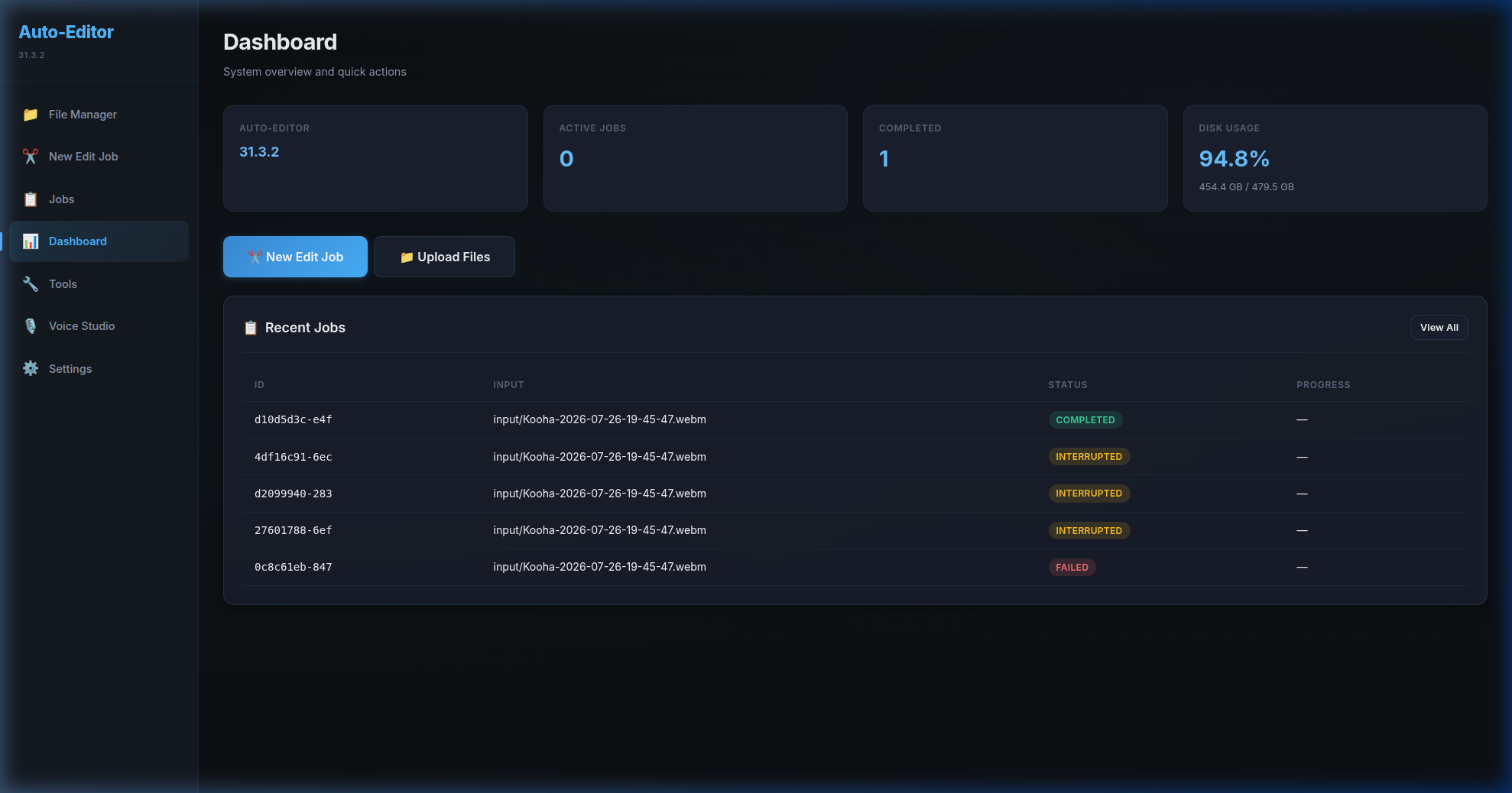
Task: Select job ID 0c8c61eb-847
Action: (x=293, y=567)
